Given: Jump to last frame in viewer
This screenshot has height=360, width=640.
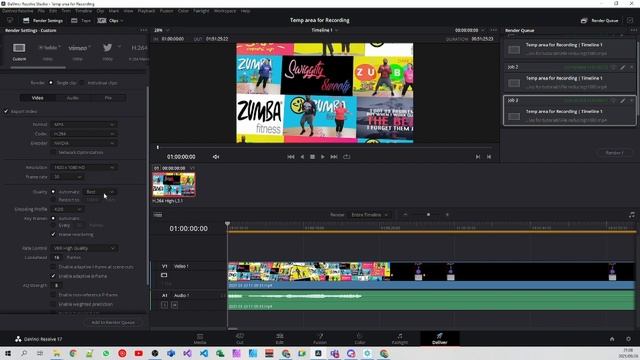Looking at the screenshot, I should 334,157.
